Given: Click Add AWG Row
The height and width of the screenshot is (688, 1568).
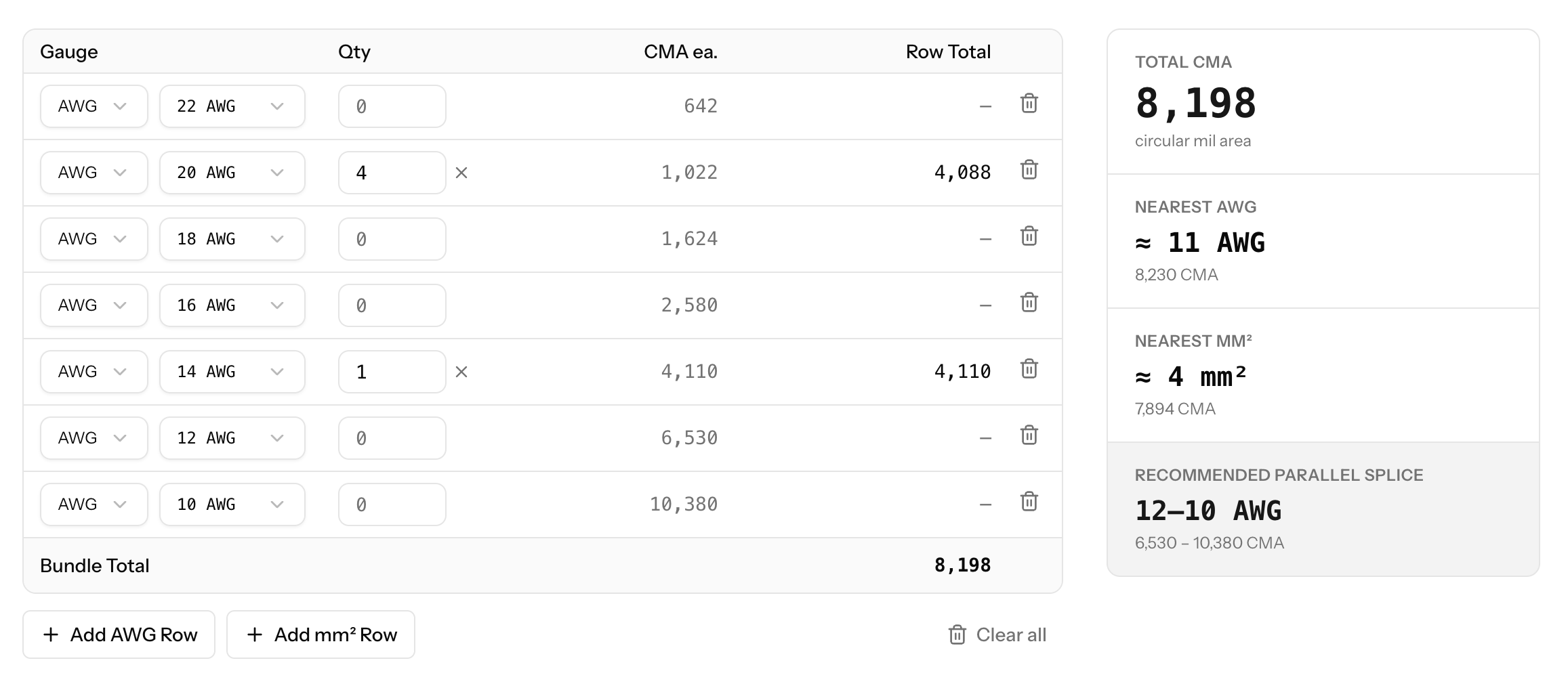Looking at the screenshot, I should click(x=119, y=635).
